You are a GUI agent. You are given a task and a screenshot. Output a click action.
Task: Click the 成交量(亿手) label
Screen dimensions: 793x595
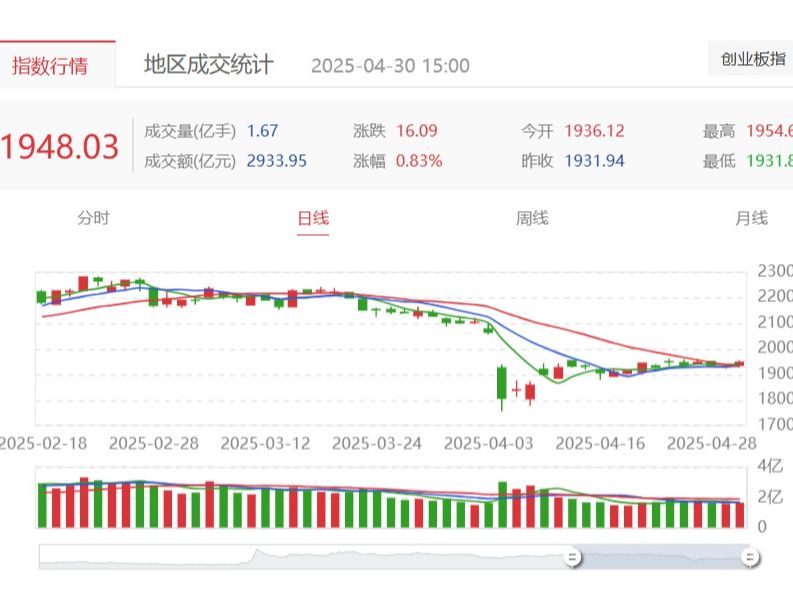tap(190, 131)
